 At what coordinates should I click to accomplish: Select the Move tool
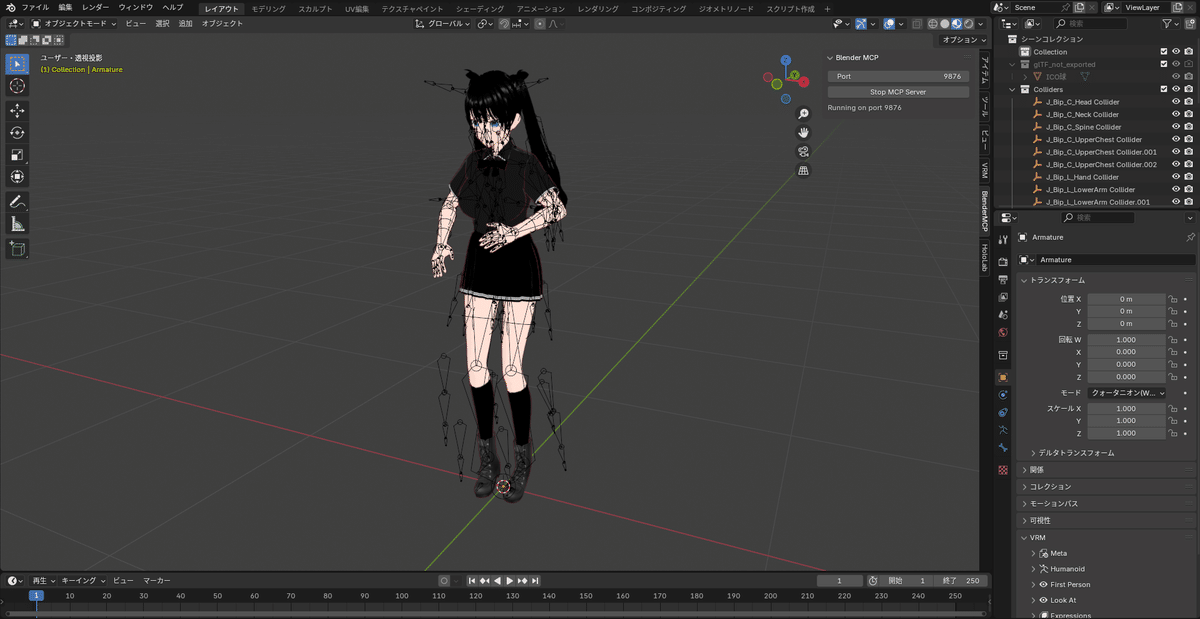click(x=17, y=111)
